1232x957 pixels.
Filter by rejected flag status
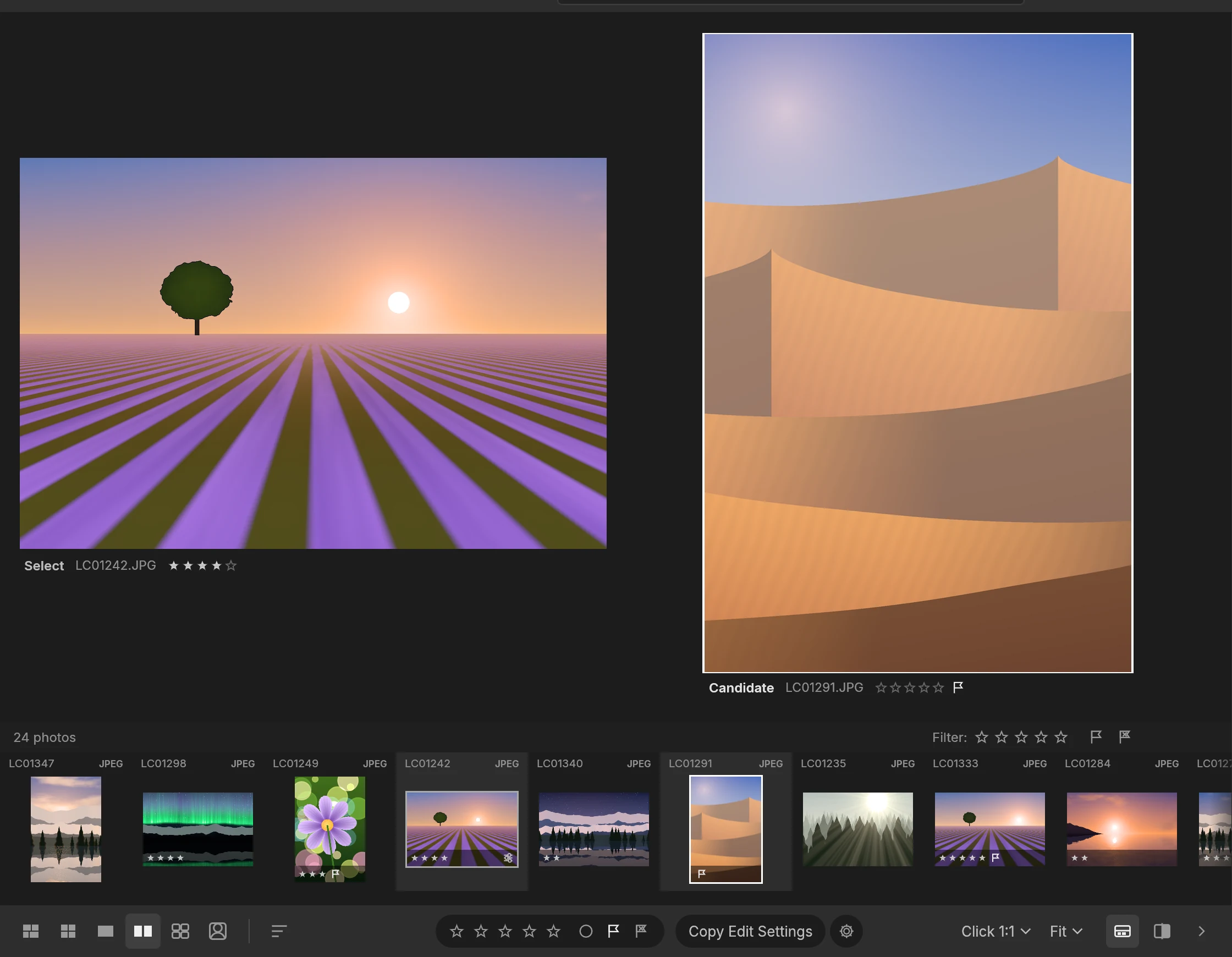point(1124,737)
